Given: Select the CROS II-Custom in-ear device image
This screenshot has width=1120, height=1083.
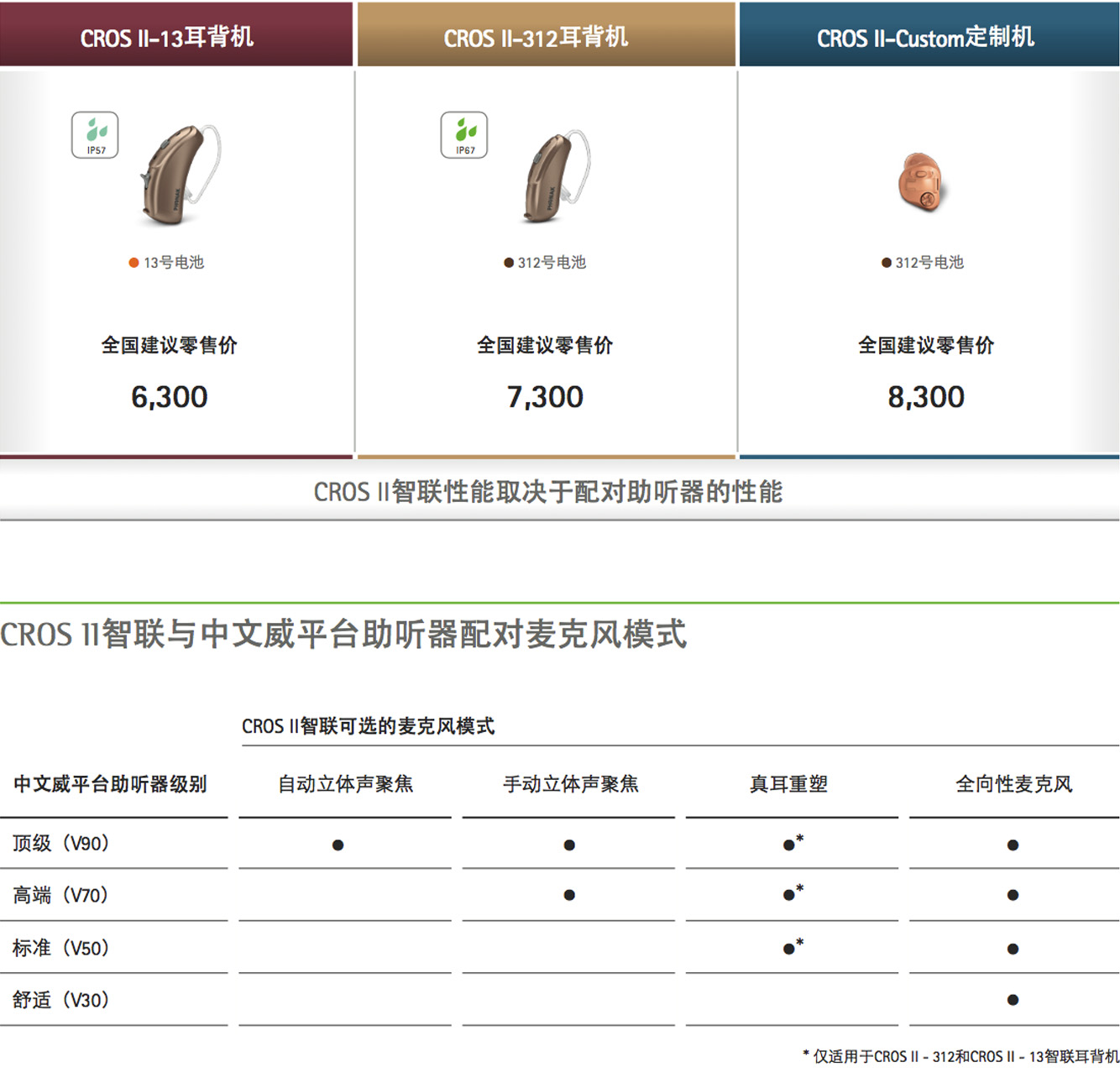Looking at the screenshot, I should 921,181.
